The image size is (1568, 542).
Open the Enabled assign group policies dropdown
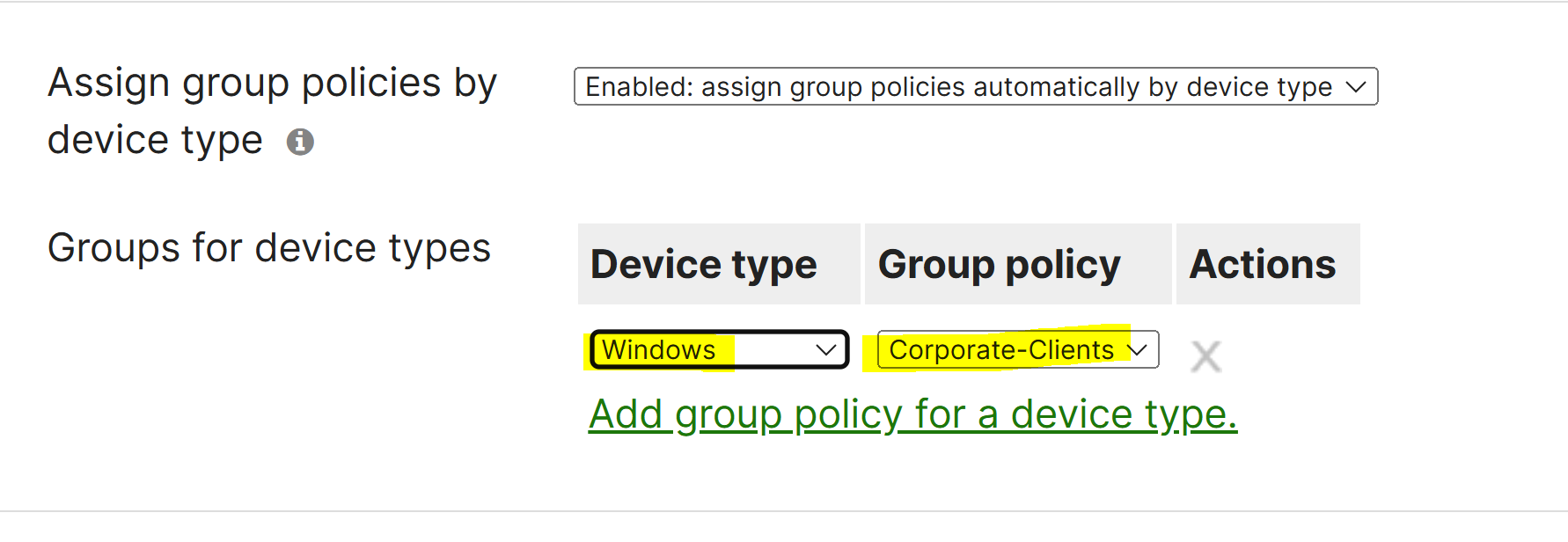pyautogui.click(x=976, y=86)
